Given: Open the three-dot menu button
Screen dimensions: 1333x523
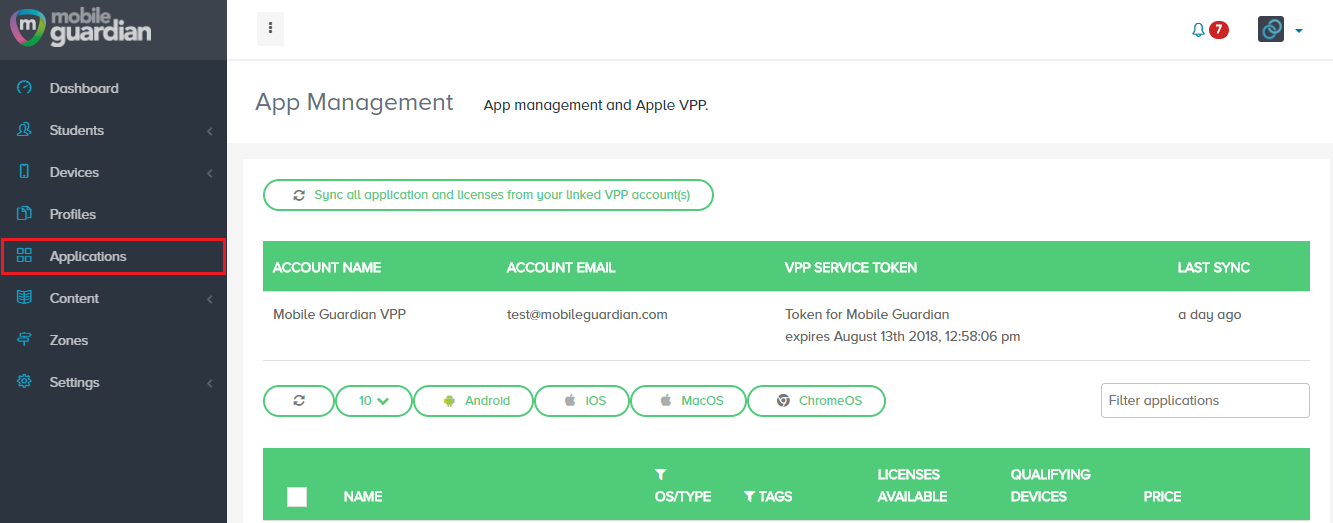Looking at the screenshot, I should (271, 28).
